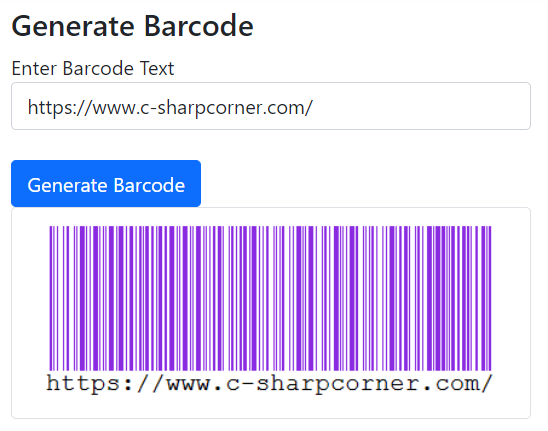Click the monospace URL caption under barcode
The width and height of the screenshot is (548, 431).
(269, 384)
